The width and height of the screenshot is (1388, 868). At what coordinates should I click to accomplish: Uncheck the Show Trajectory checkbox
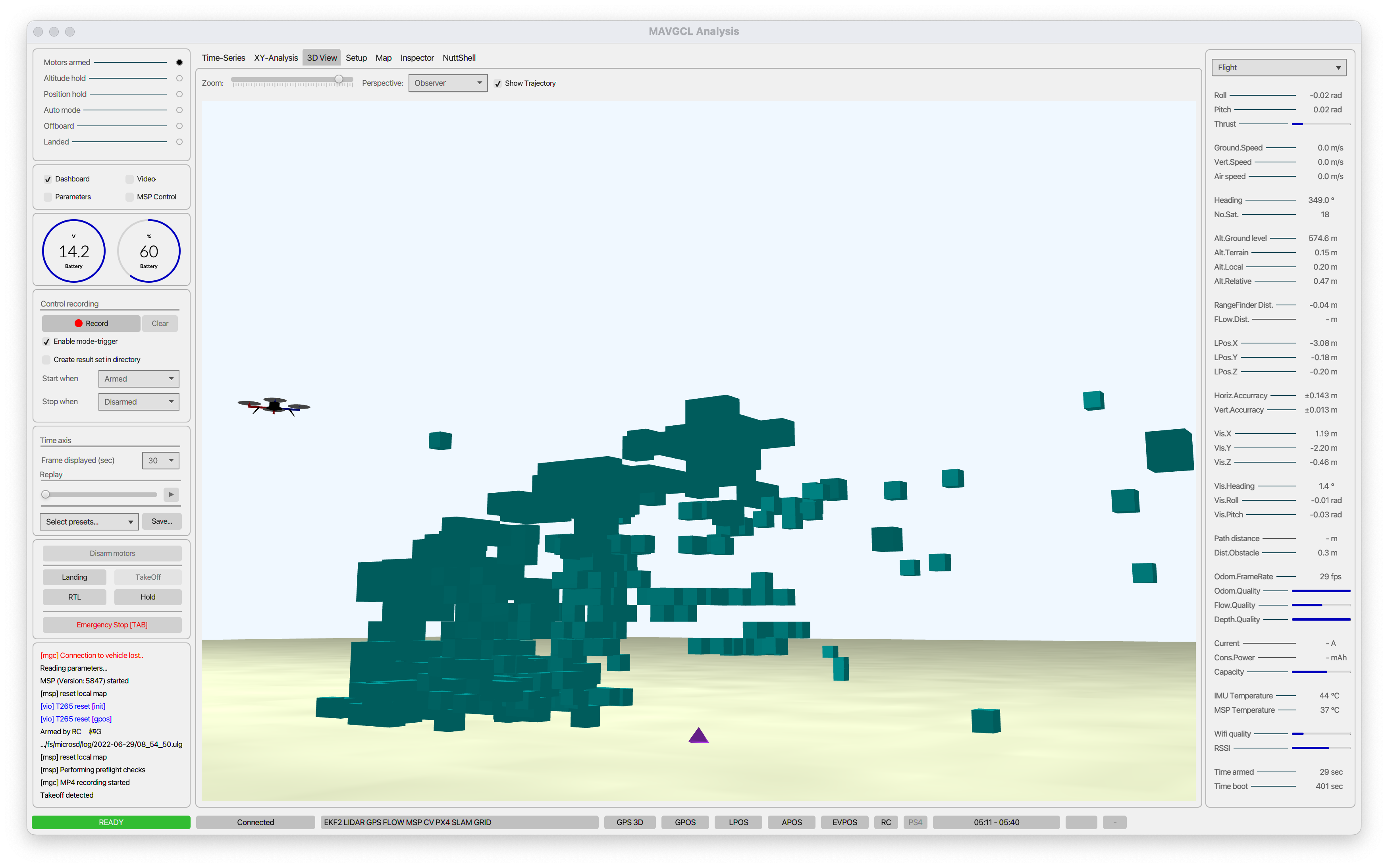pyautogui.click(x=498, y=83)
